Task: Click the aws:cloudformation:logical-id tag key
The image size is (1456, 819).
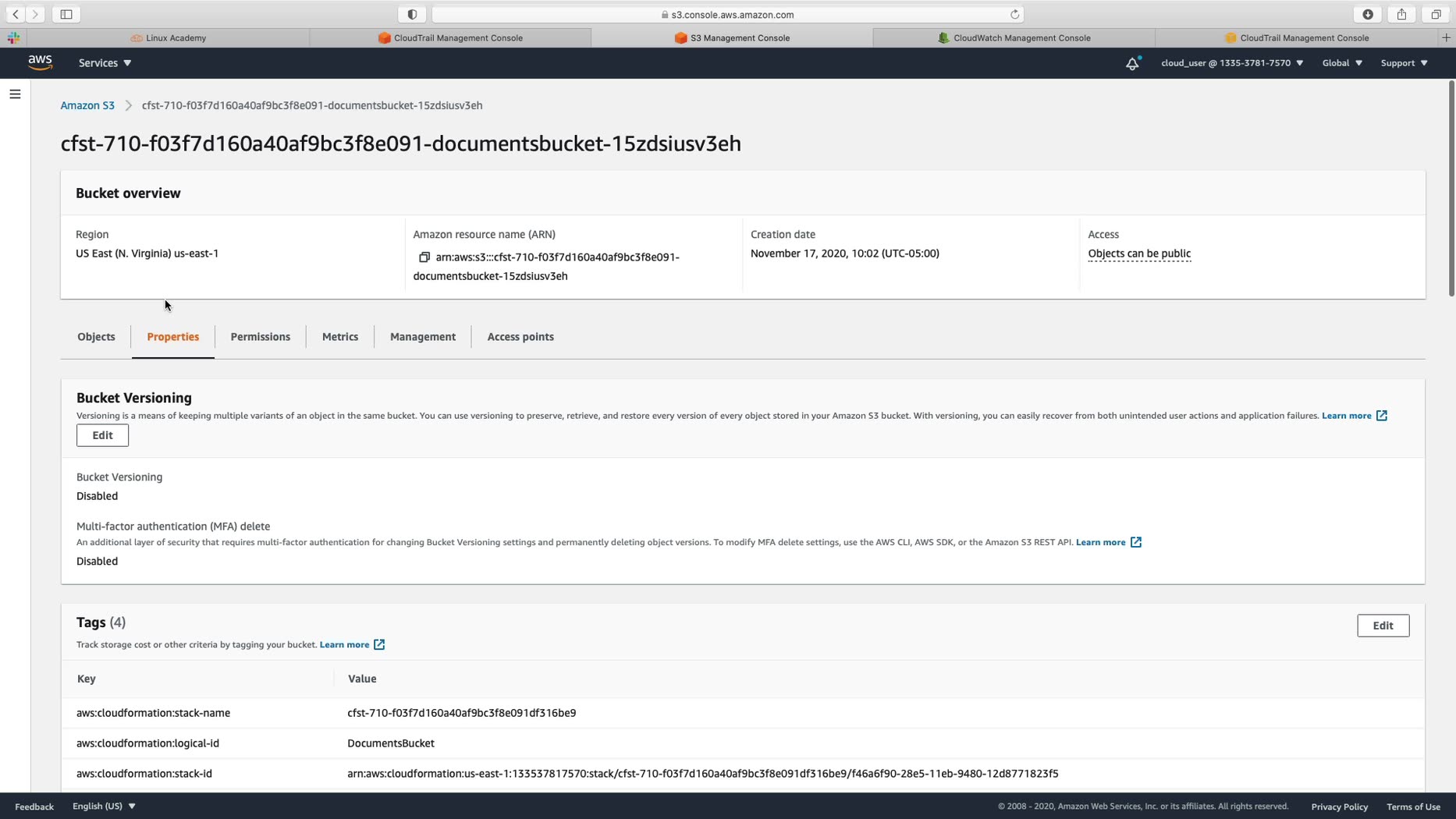Action: pos(147,743)
